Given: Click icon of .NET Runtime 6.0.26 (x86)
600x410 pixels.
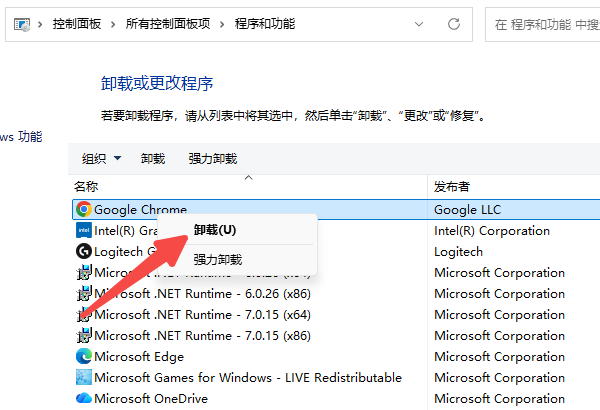Looking at the screenshot, I should [83, 294].
